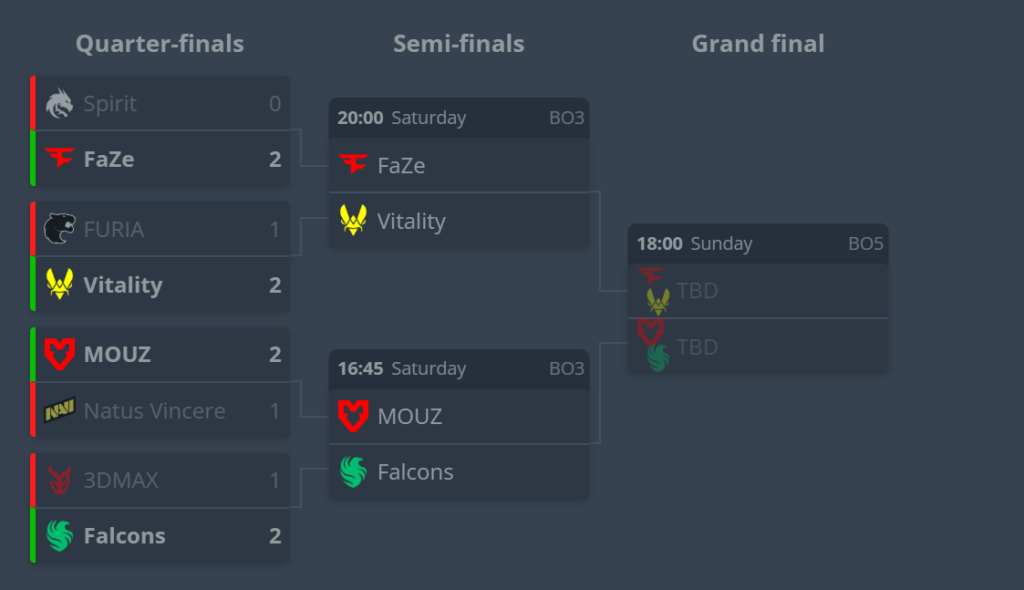Click the FURIA quarter-final score of 1
The image size is (1024, 590).
point(275,230)
